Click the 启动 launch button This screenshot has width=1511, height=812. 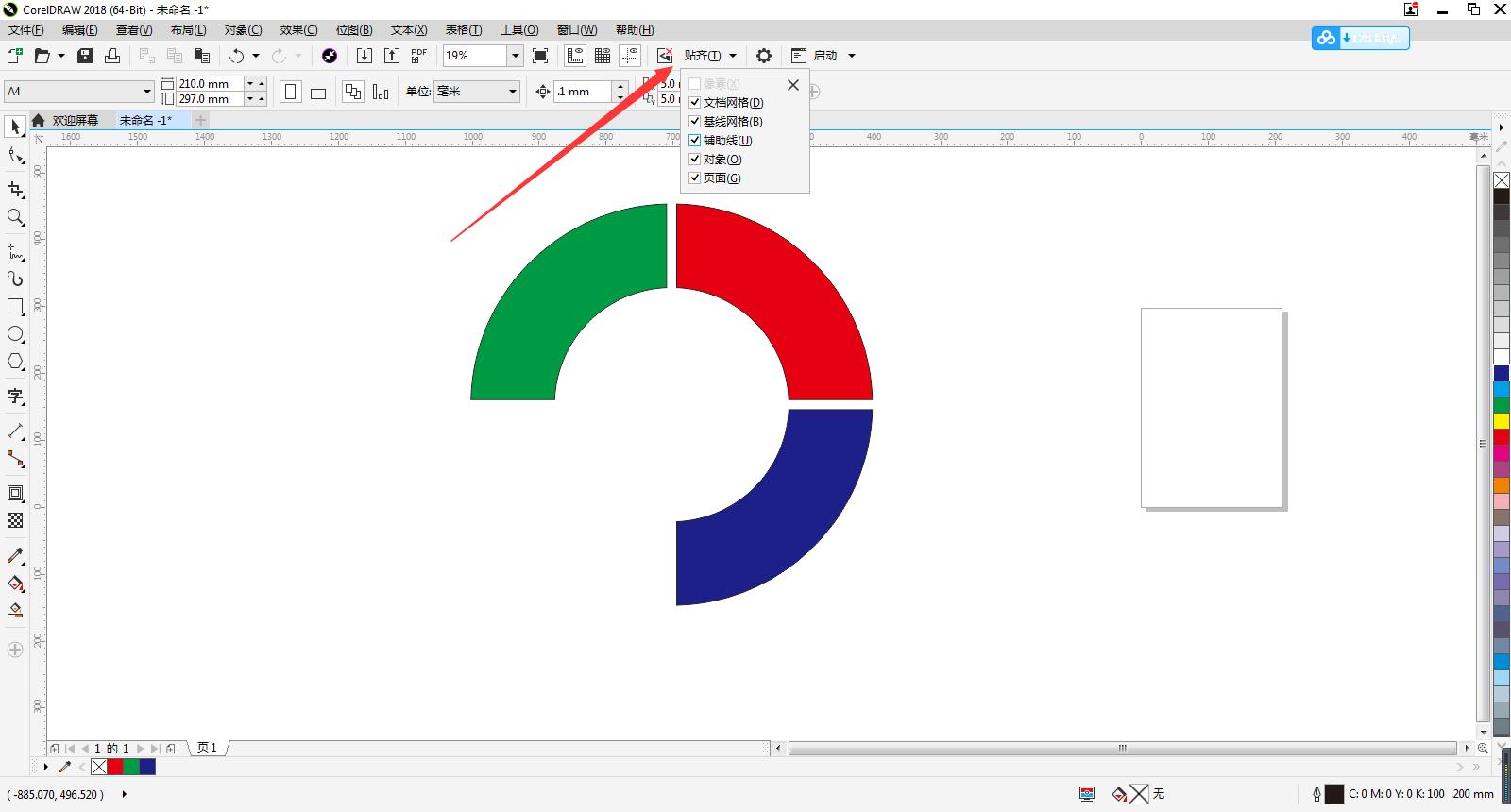click(x=824, y=56)
